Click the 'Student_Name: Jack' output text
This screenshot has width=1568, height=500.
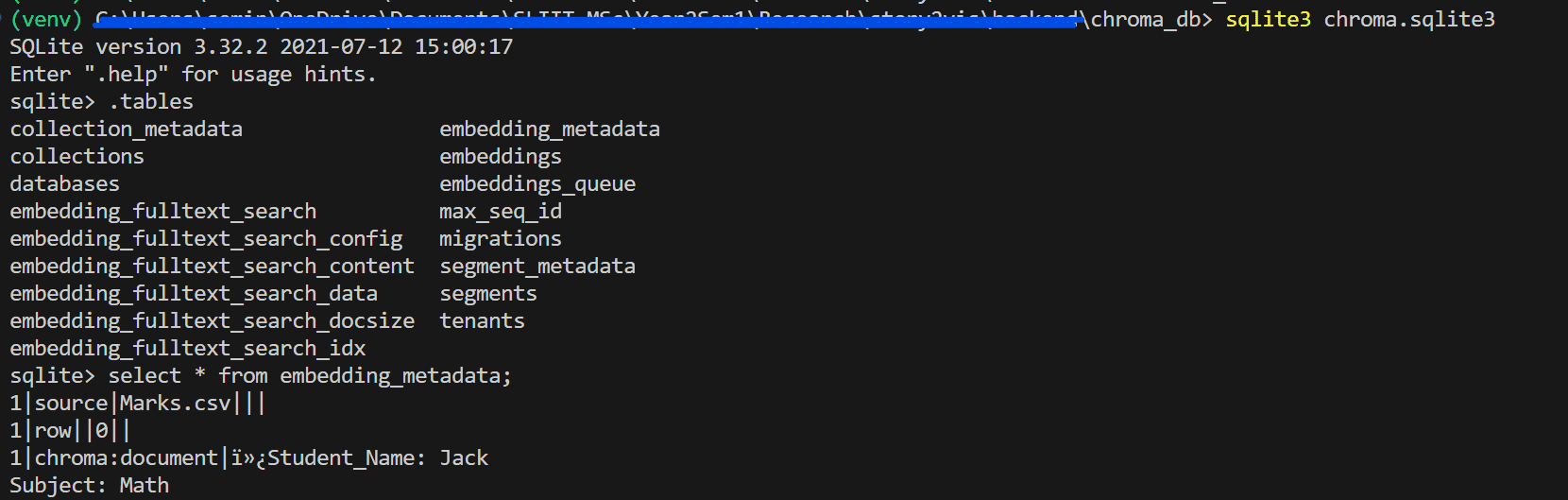[x=378, y=458]
